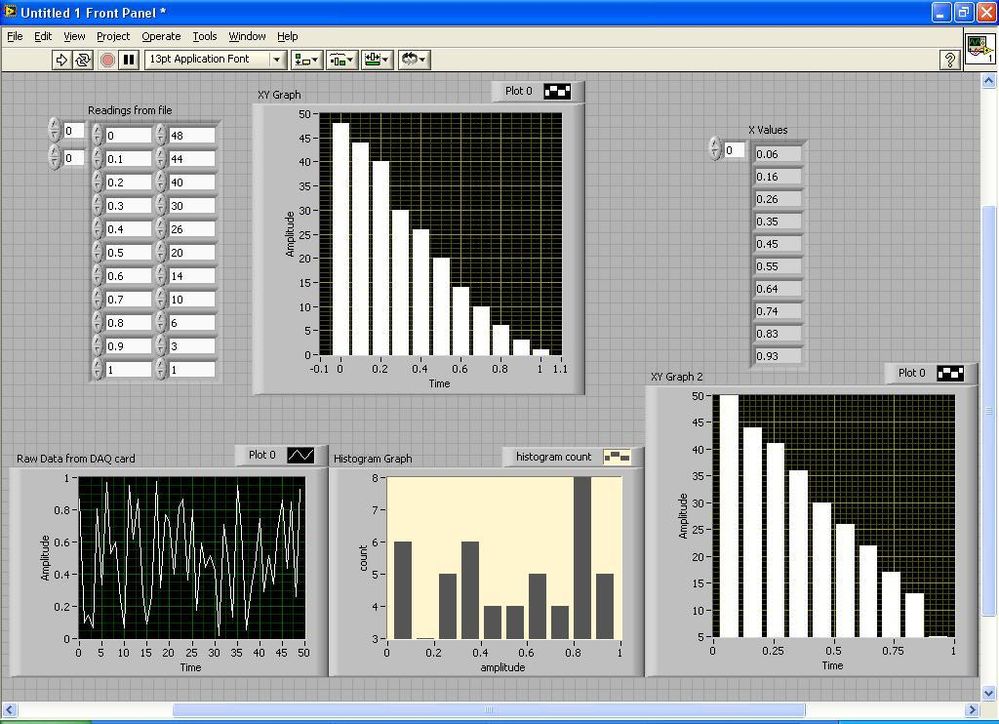
Task: Click the Run arrow button
Action: point(61,60)
